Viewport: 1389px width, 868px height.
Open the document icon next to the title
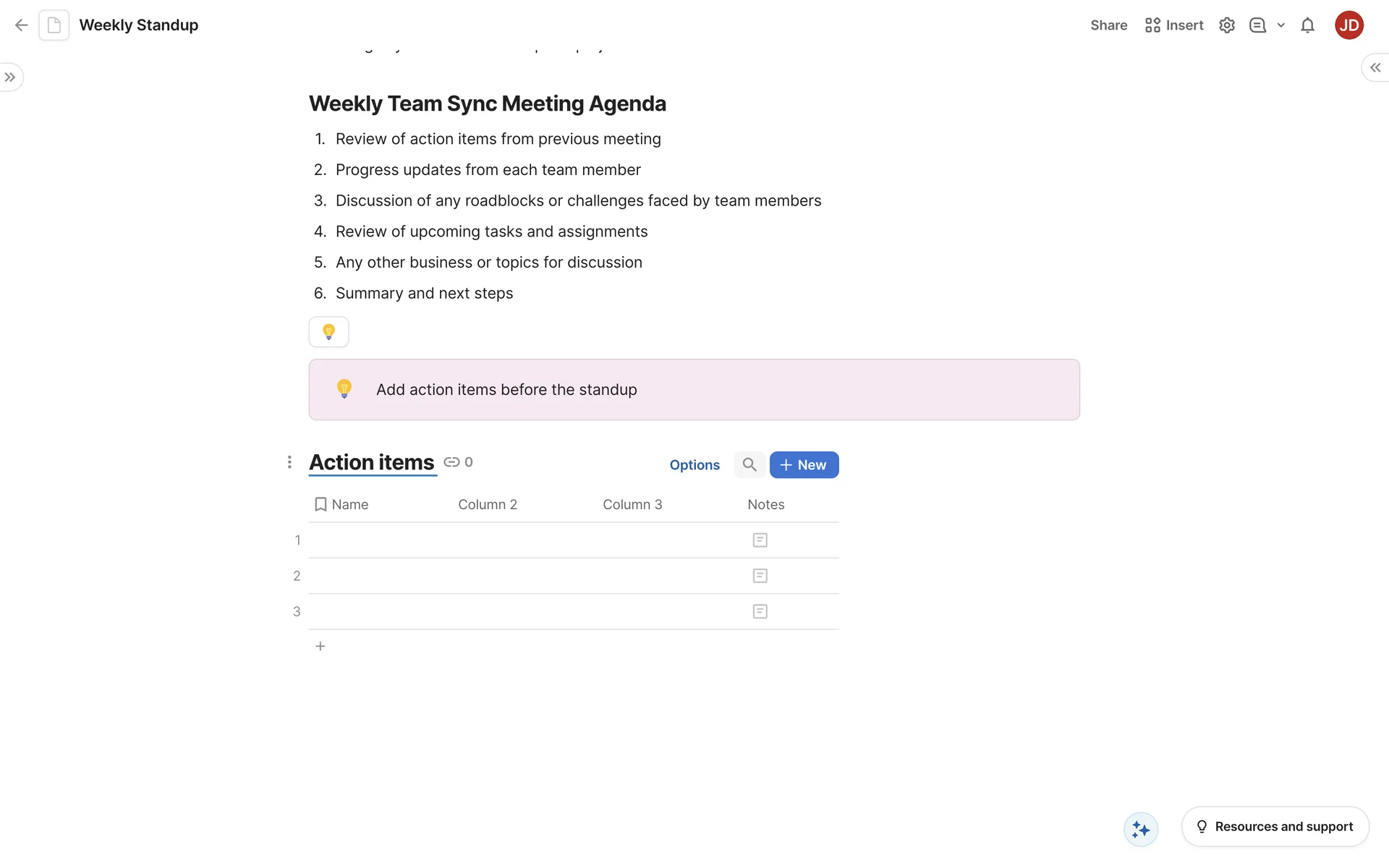coord(54,25)
